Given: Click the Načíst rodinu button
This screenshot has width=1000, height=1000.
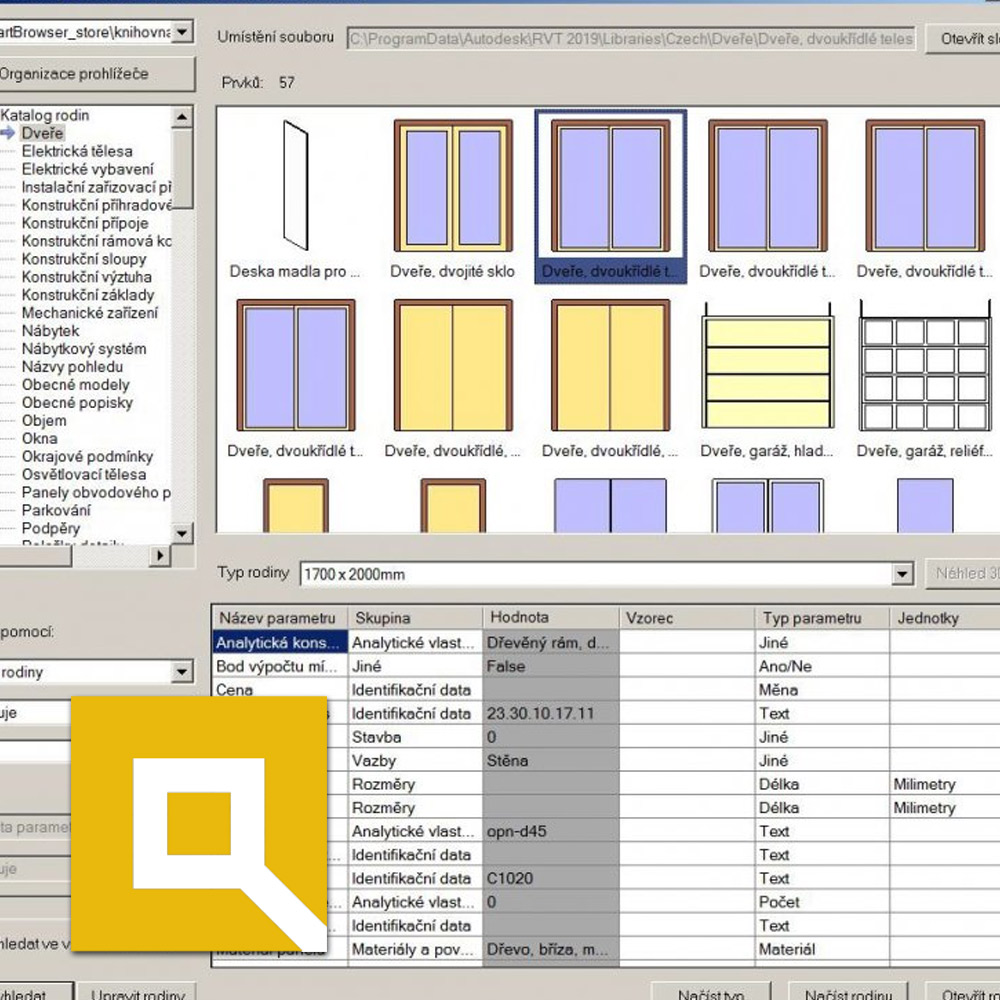Looking at the screenshot, I should (848, 993).
